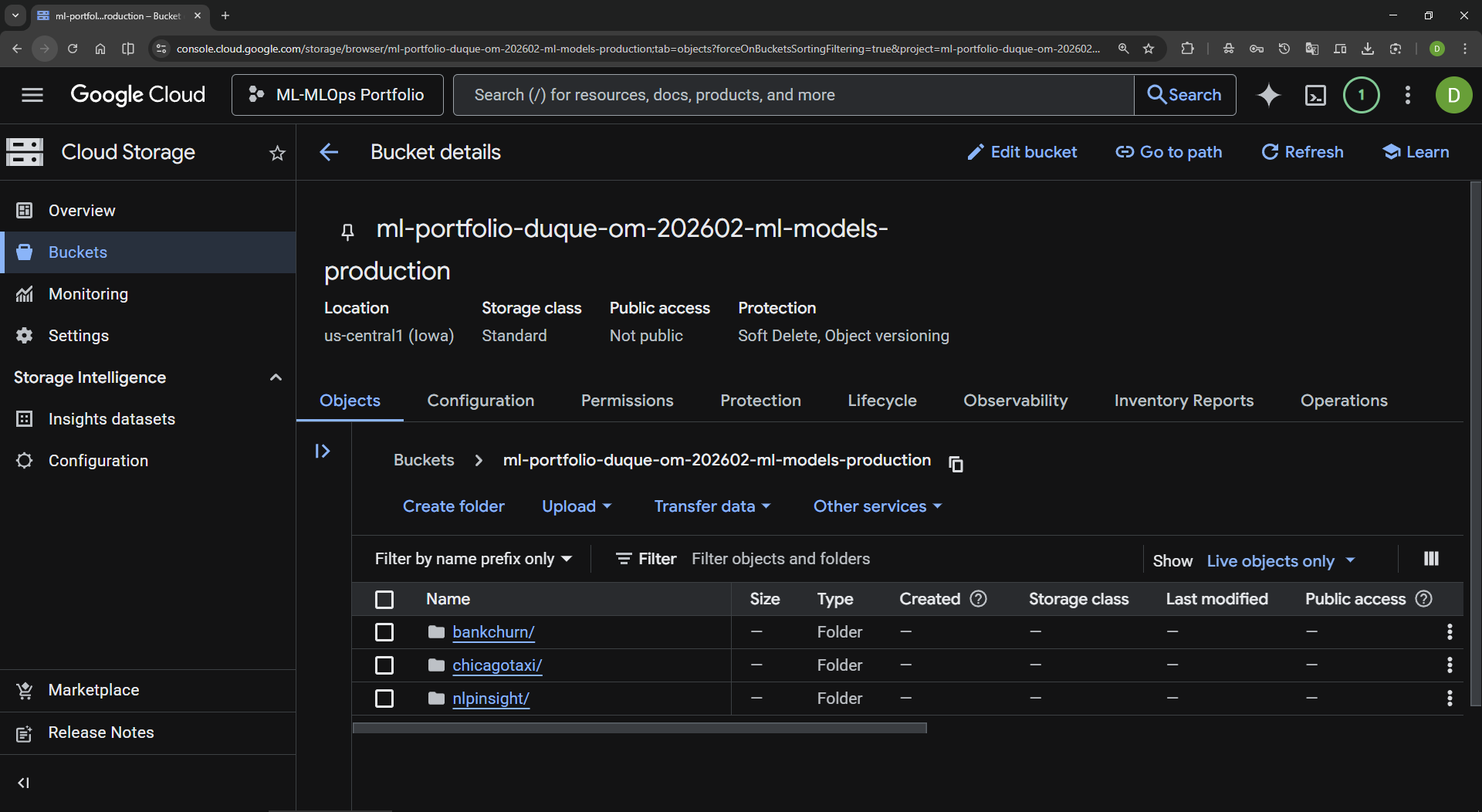Open the Google Cloud main navigation menu
The image size is (1482, 812).
click(32, 95)
